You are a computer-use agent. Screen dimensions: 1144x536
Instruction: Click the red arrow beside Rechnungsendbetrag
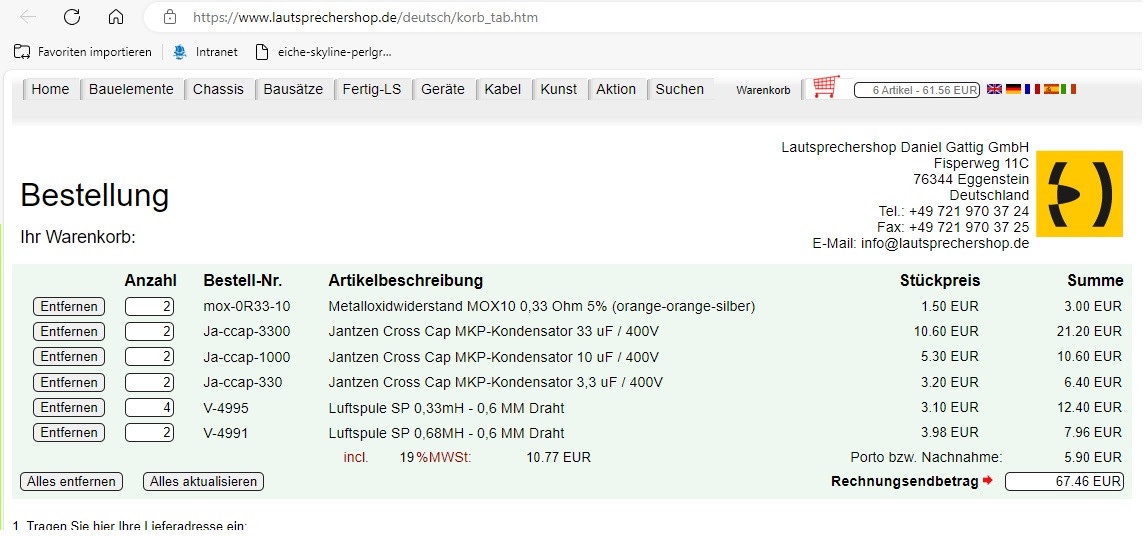click(x=988, y=481)
